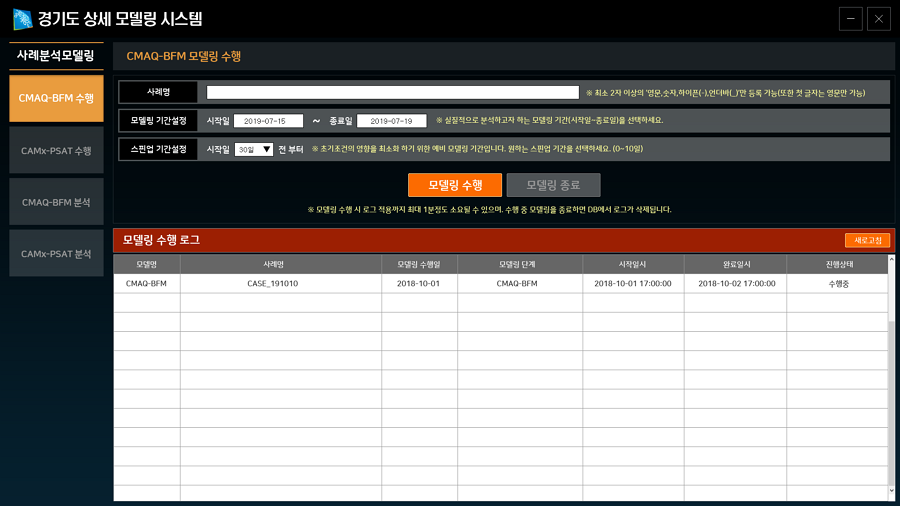Click the log table scrollbar up arrow

point(891,259)
